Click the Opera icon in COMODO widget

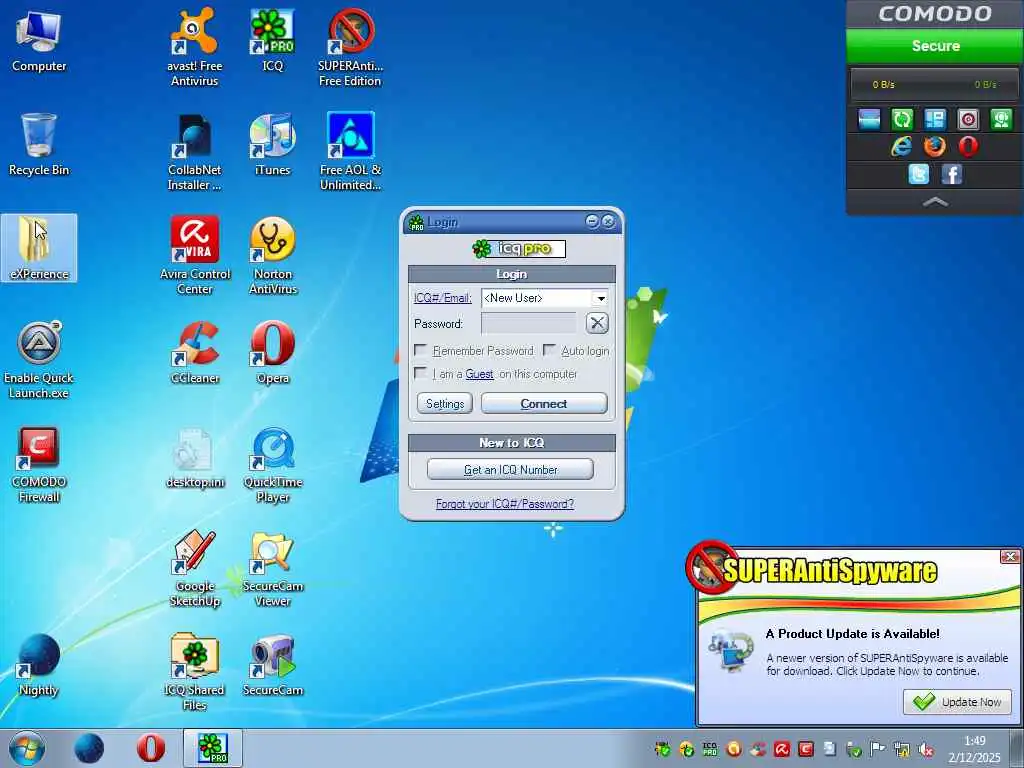point(968,146)
